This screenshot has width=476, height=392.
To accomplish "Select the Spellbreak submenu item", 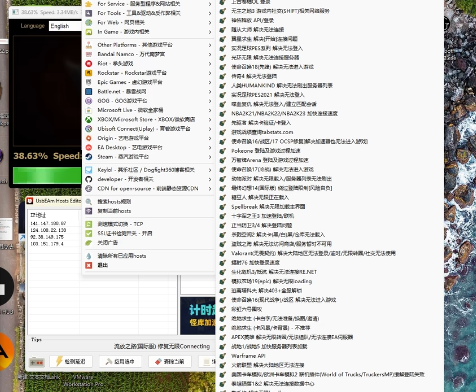I will click(329, 207).
